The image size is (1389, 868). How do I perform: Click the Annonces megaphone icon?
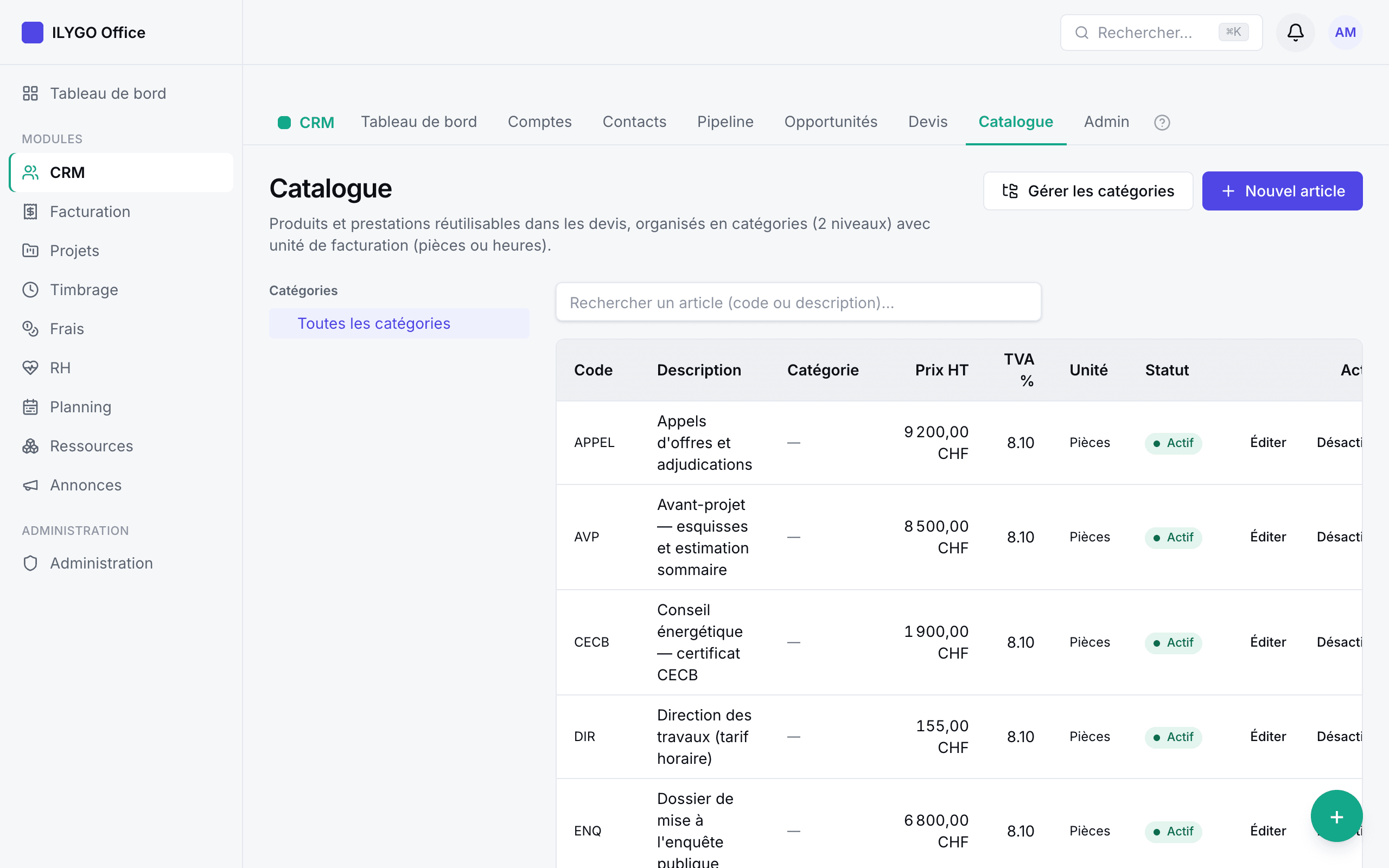click(x=30, y=485)
